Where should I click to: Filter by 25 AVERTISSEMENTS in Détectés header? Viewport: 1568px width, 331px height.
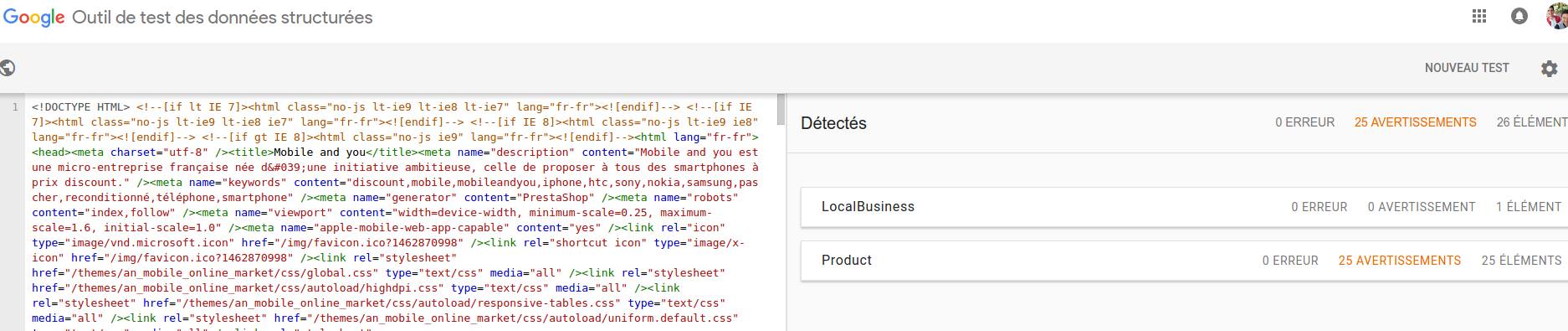pyautogui.click(x=1416, y=122)
